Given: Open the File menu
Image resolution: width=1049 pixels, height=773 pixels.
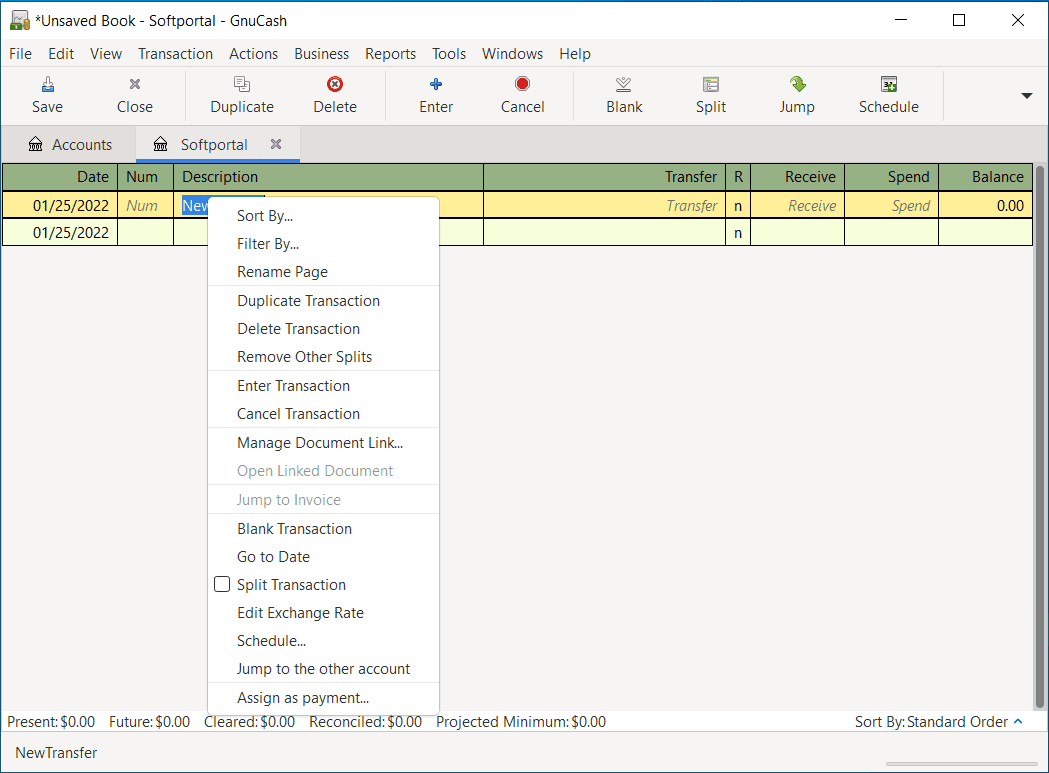Looking at the screenshot, I should 20,54.
